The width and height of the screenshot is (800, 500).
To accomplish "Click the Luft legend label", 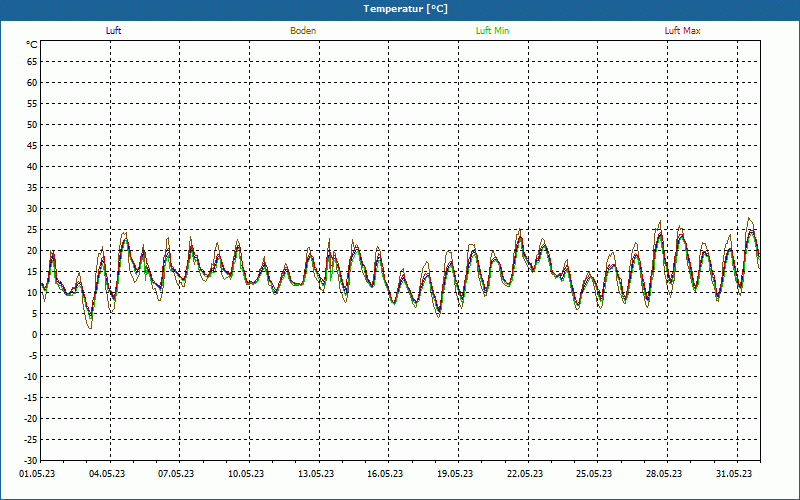I will (113, 31).
